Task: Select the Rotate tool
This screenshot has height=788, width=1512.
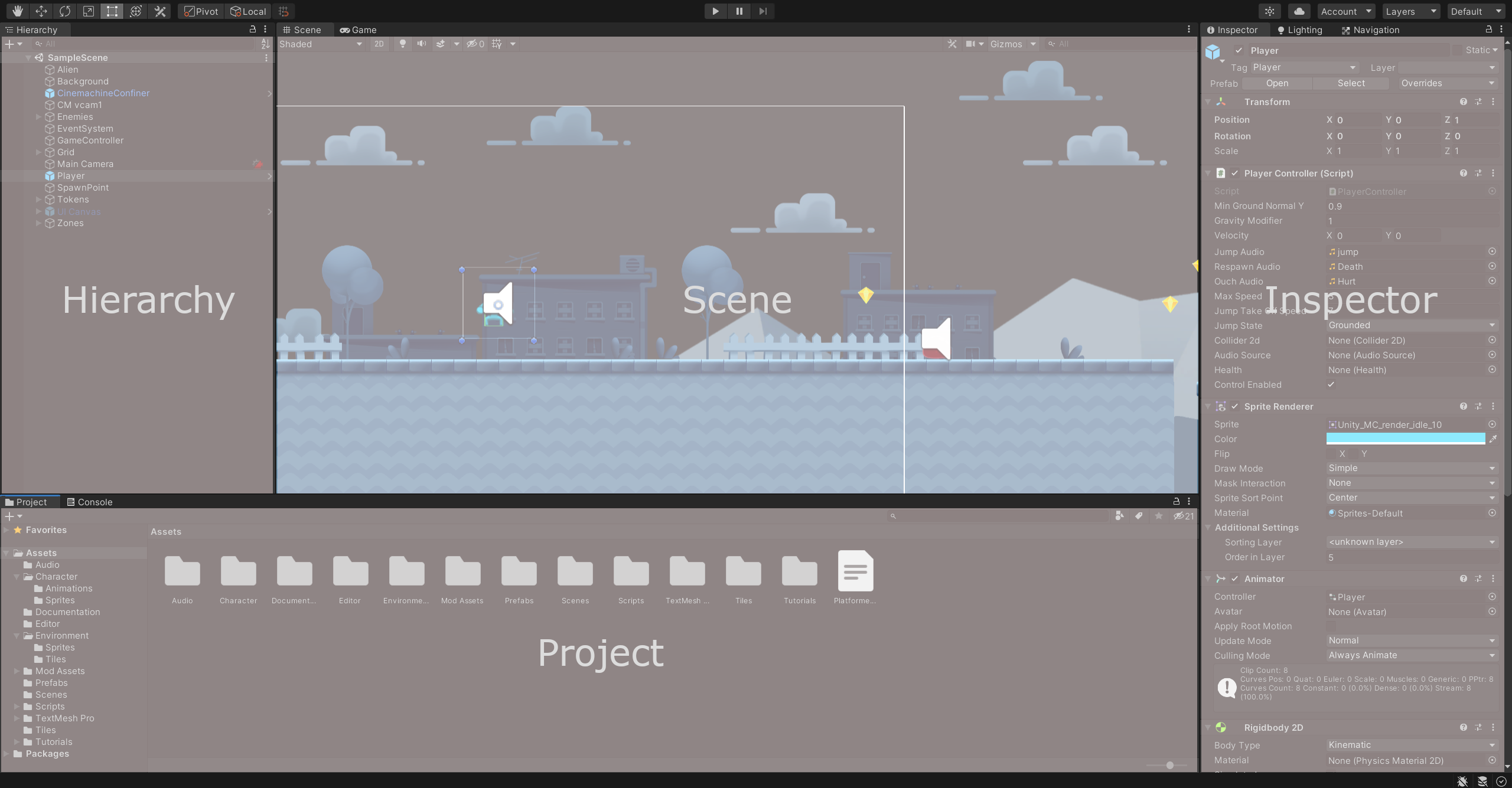Action: [x=64, y=11]
